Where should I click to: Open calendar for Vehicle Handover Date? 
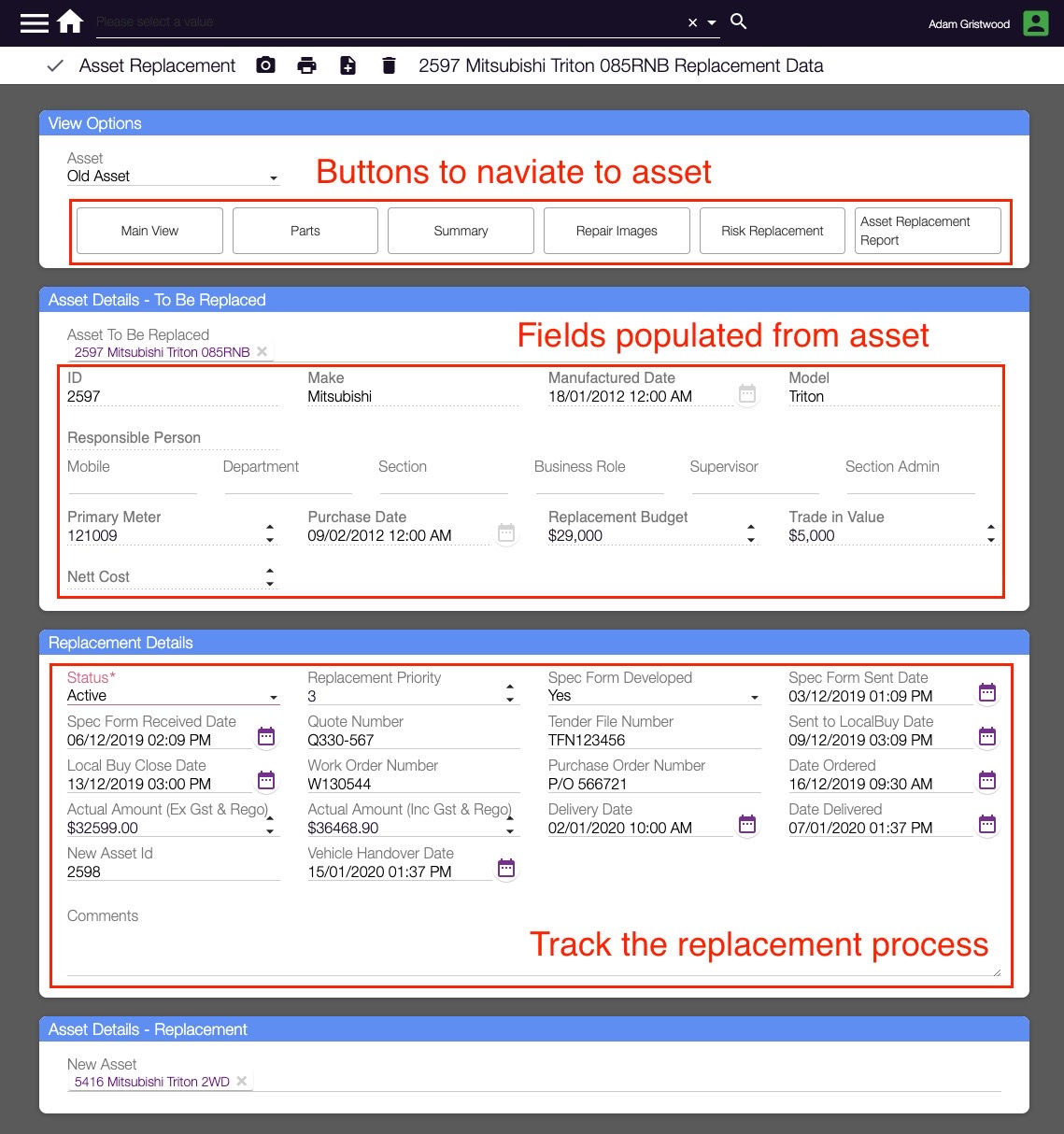point(505,868)
